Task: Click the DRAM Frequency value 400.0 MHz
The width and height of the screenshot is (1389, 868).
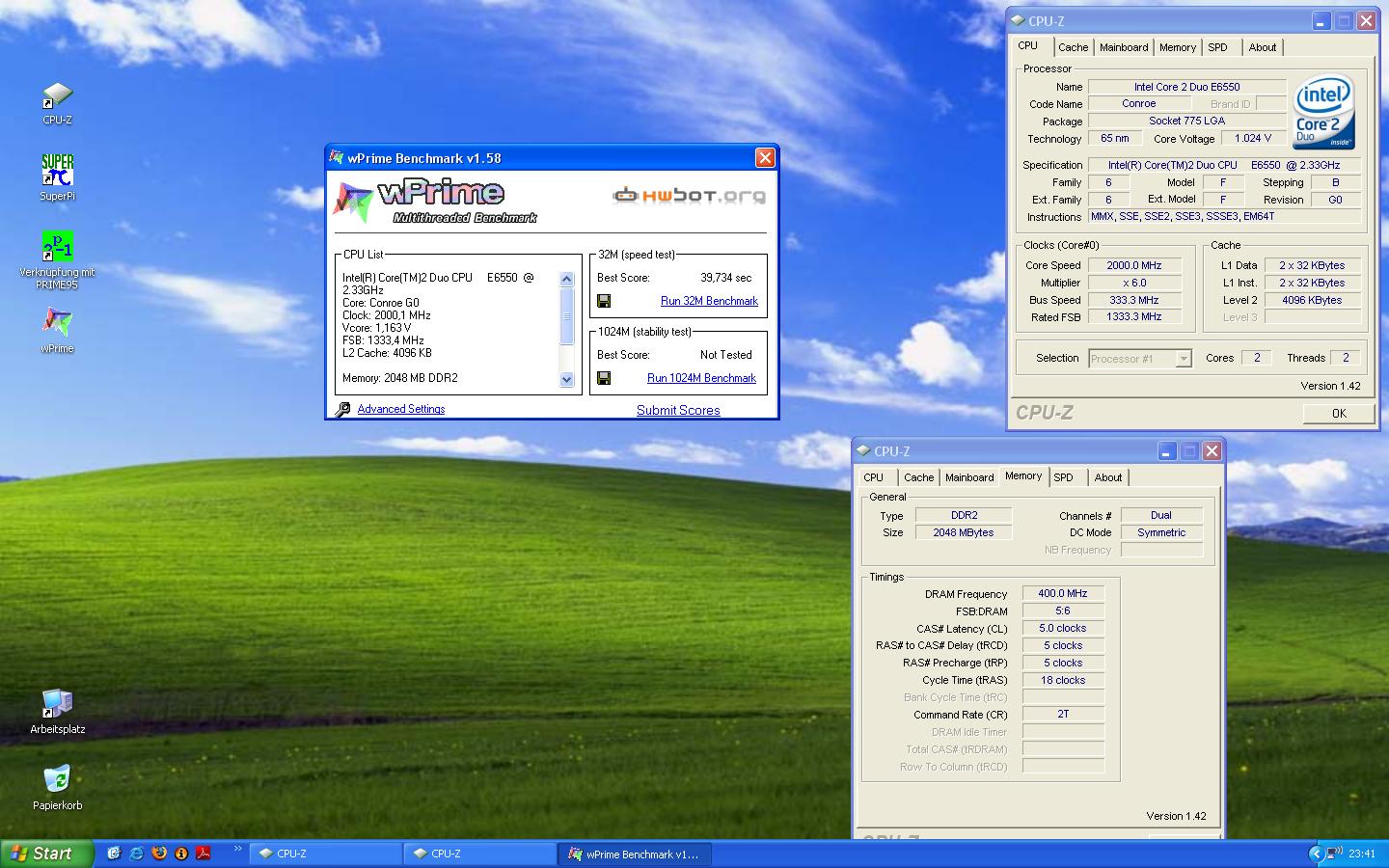Action: [1063, 593]
